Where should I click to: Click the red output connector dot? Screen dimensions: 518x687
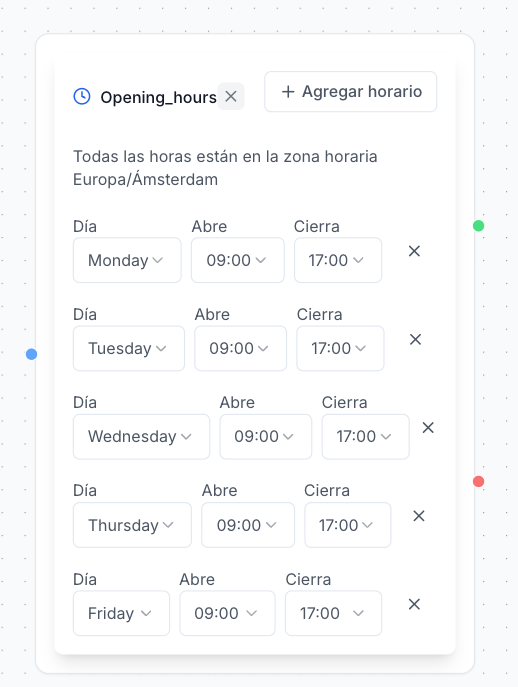point(479,482)
